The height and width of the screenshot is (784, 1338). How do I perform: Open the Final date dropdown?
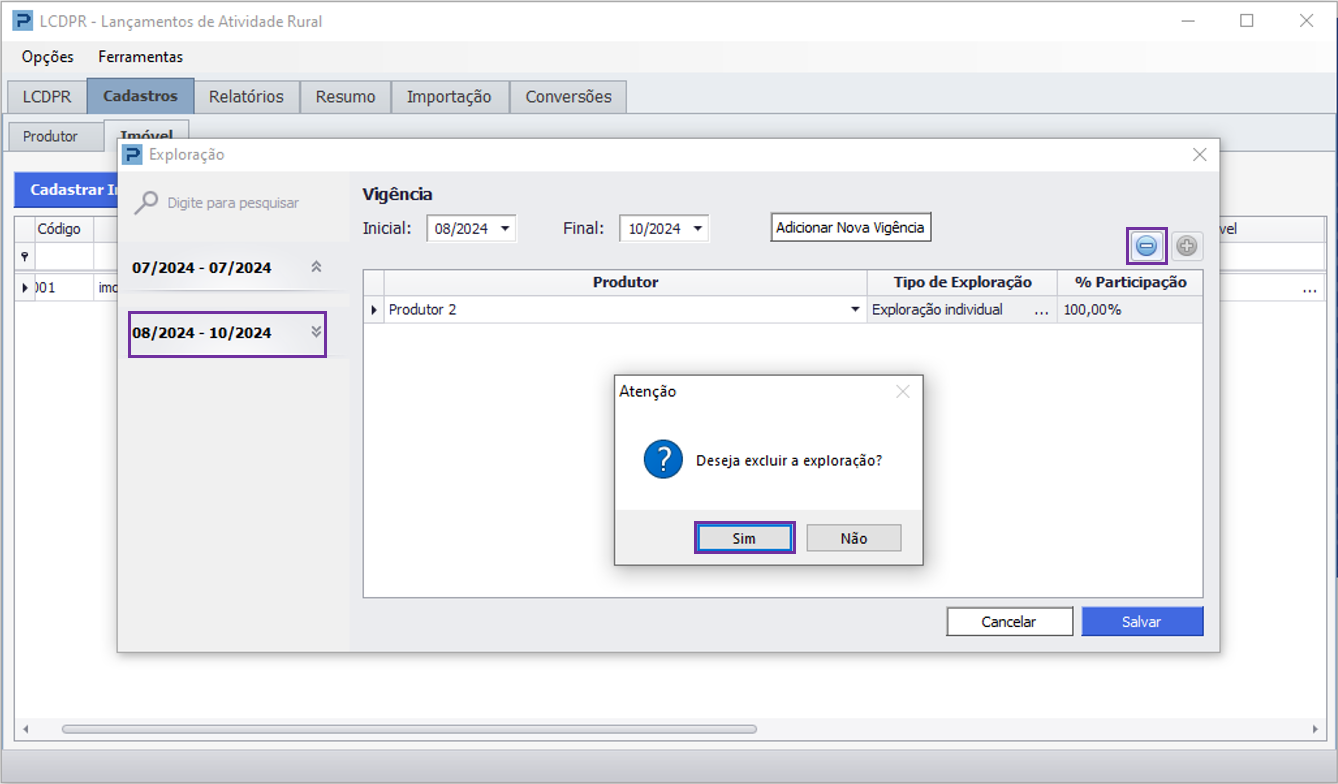coord(698,228)
